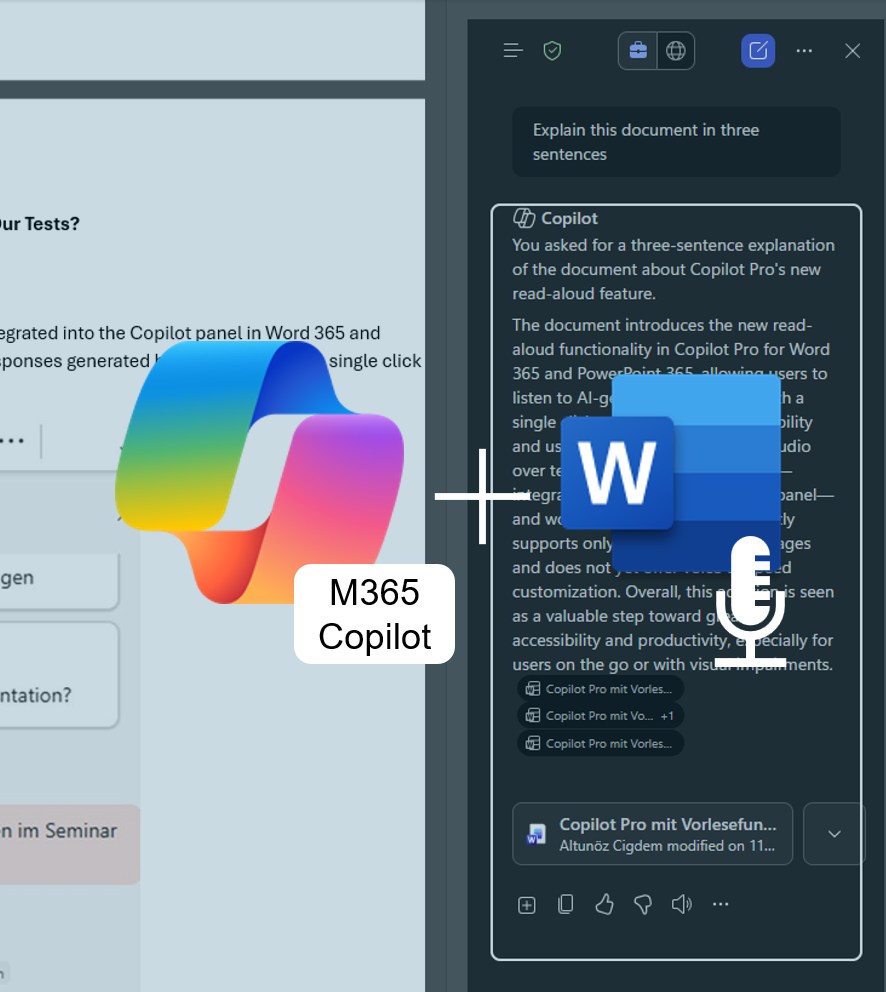Copy the Copilot response
This screenshot has width=886, height=992.
point(565,905)
